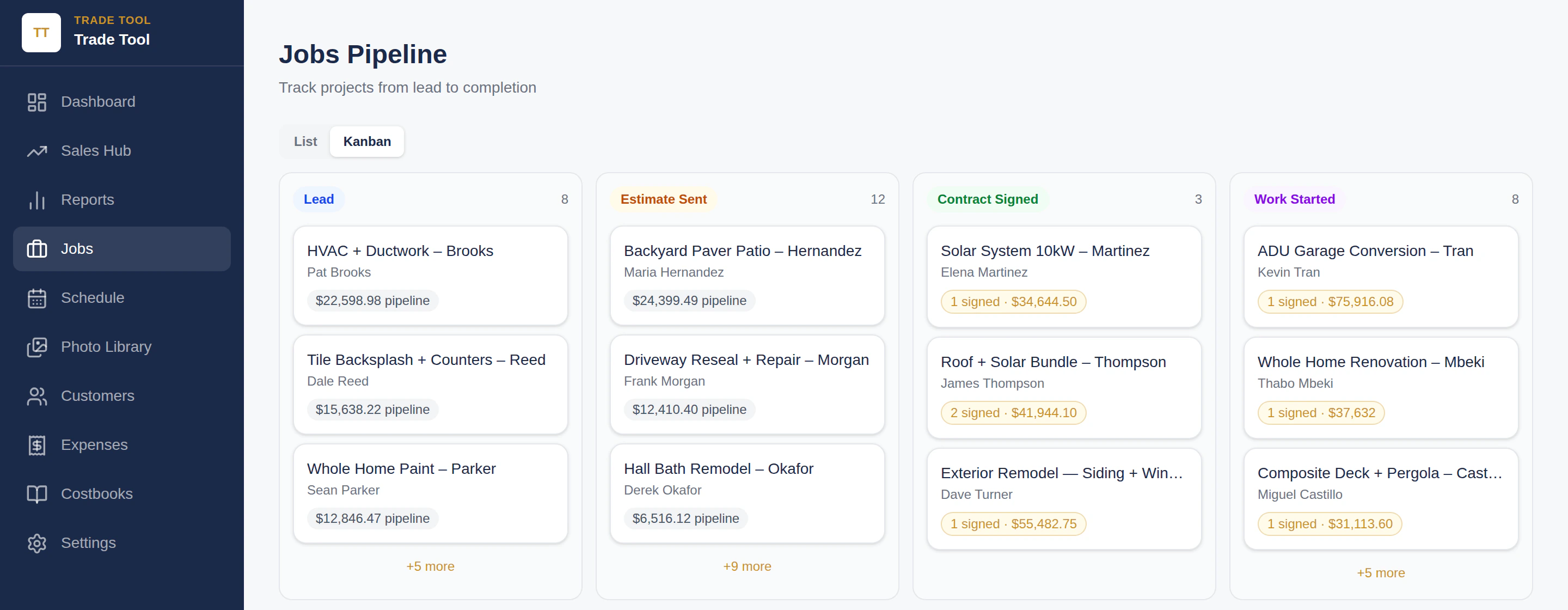
Task: Open the Composite Deck + Pergola card
Action: [x=1381, y=499]
